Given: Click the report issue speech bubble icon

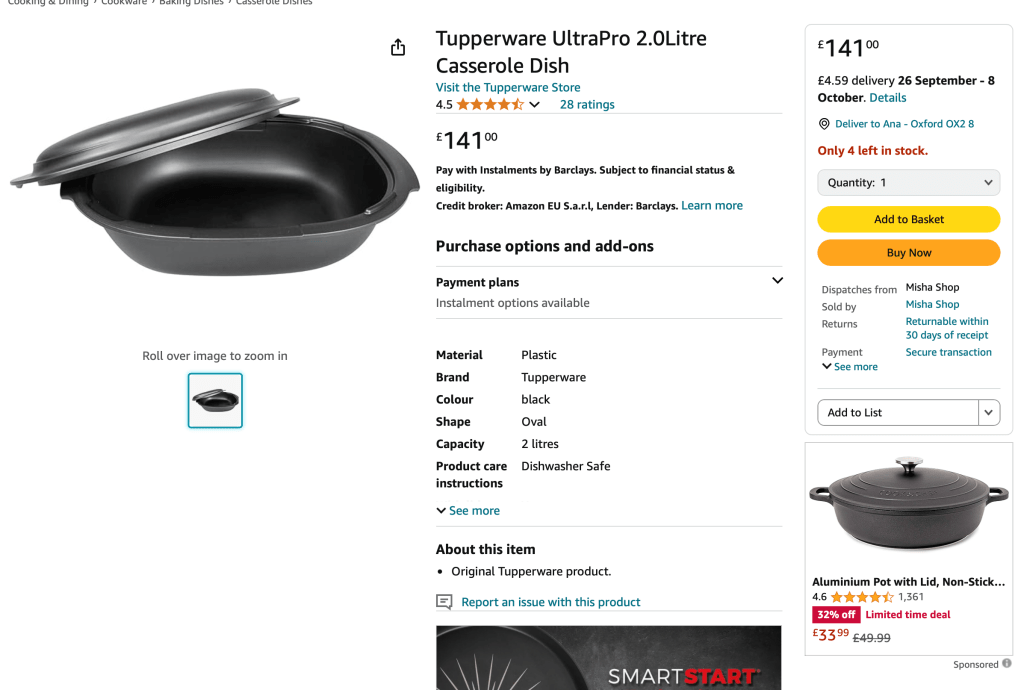Looking at the screenshot, I should coord(445,602).
